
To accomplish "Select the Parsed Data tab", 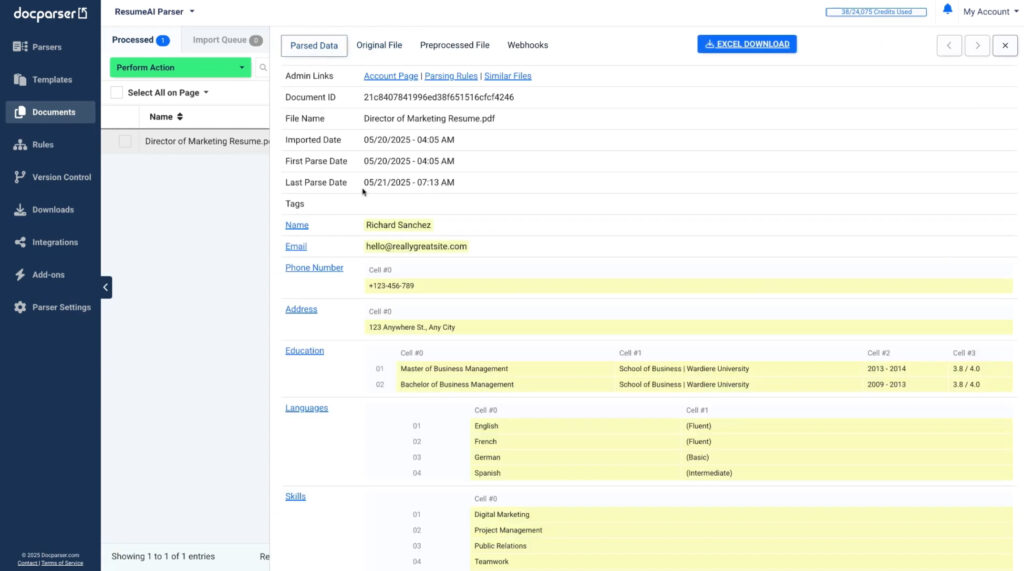I will point(314,46).
